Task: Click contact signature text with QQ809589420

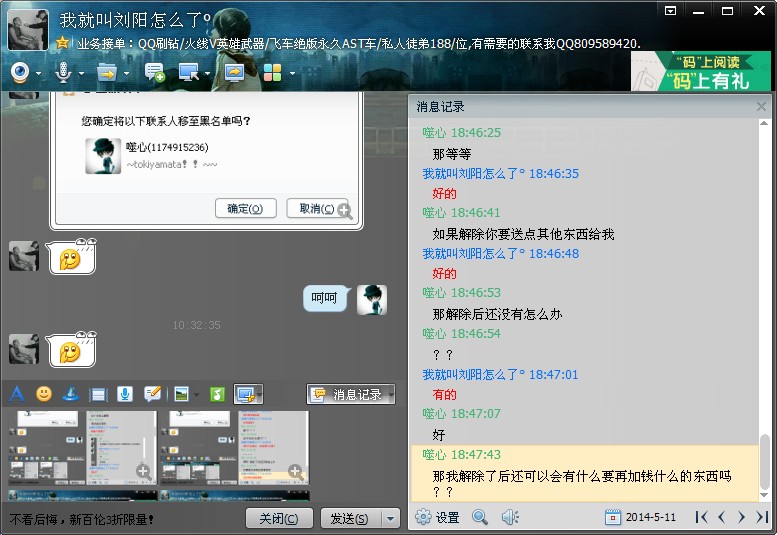Action: pos(359,44)
